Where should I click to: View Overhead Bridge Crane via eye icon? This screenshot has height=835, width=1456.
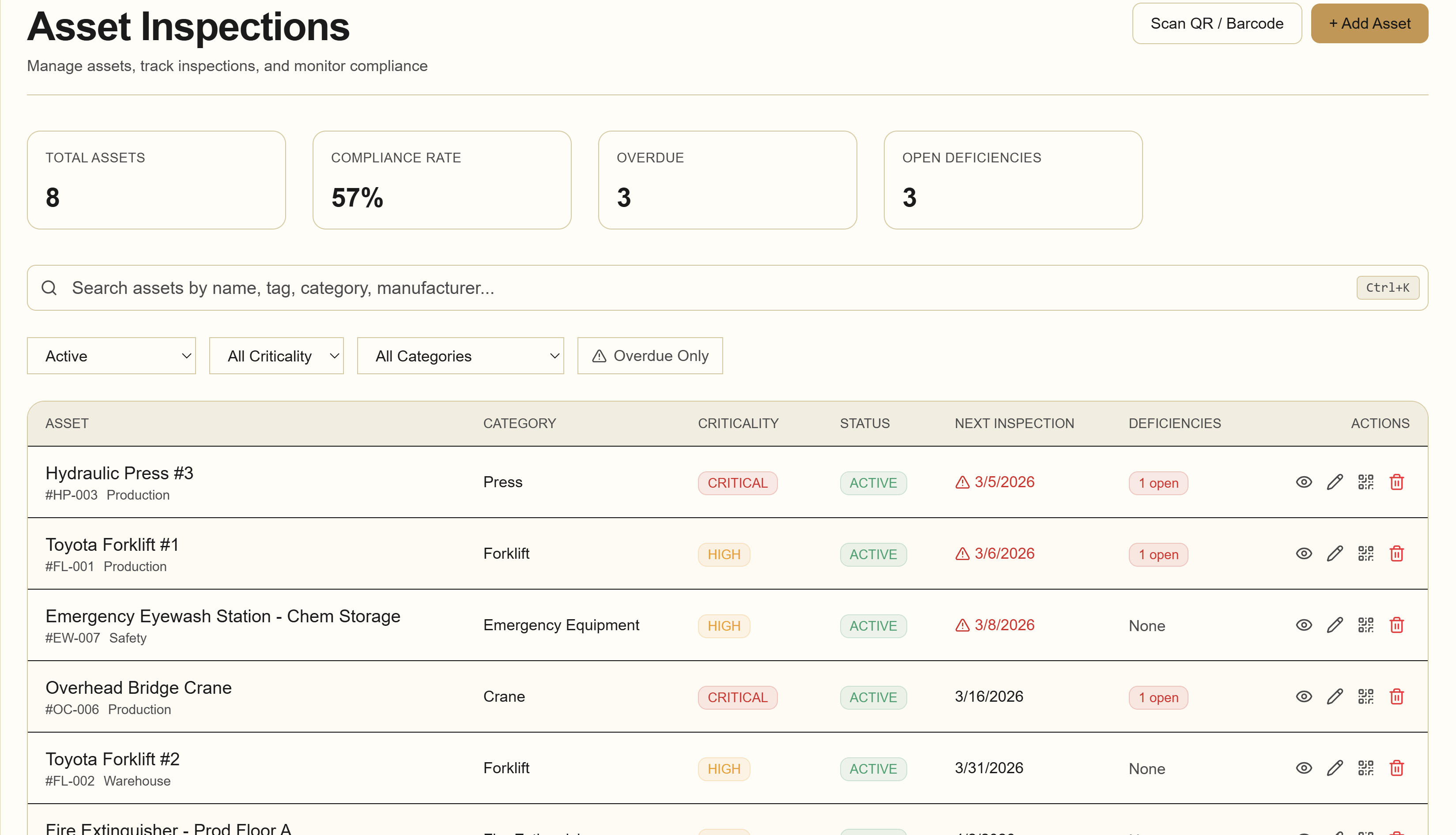[x=1303, y=697]
